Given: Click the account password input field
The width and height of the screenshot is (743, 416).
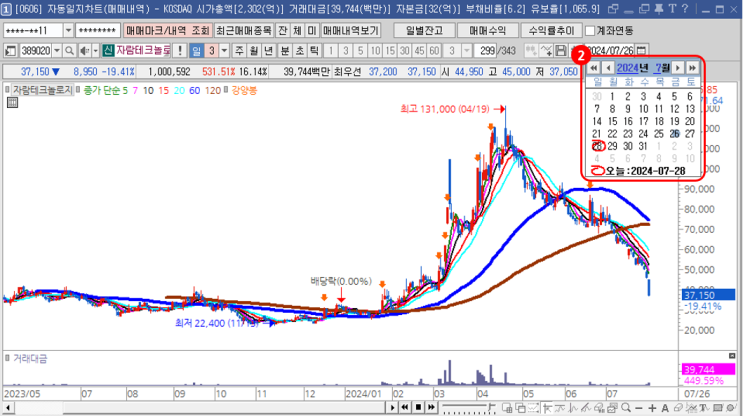Looking at the screenshot, I should (98, 30).
